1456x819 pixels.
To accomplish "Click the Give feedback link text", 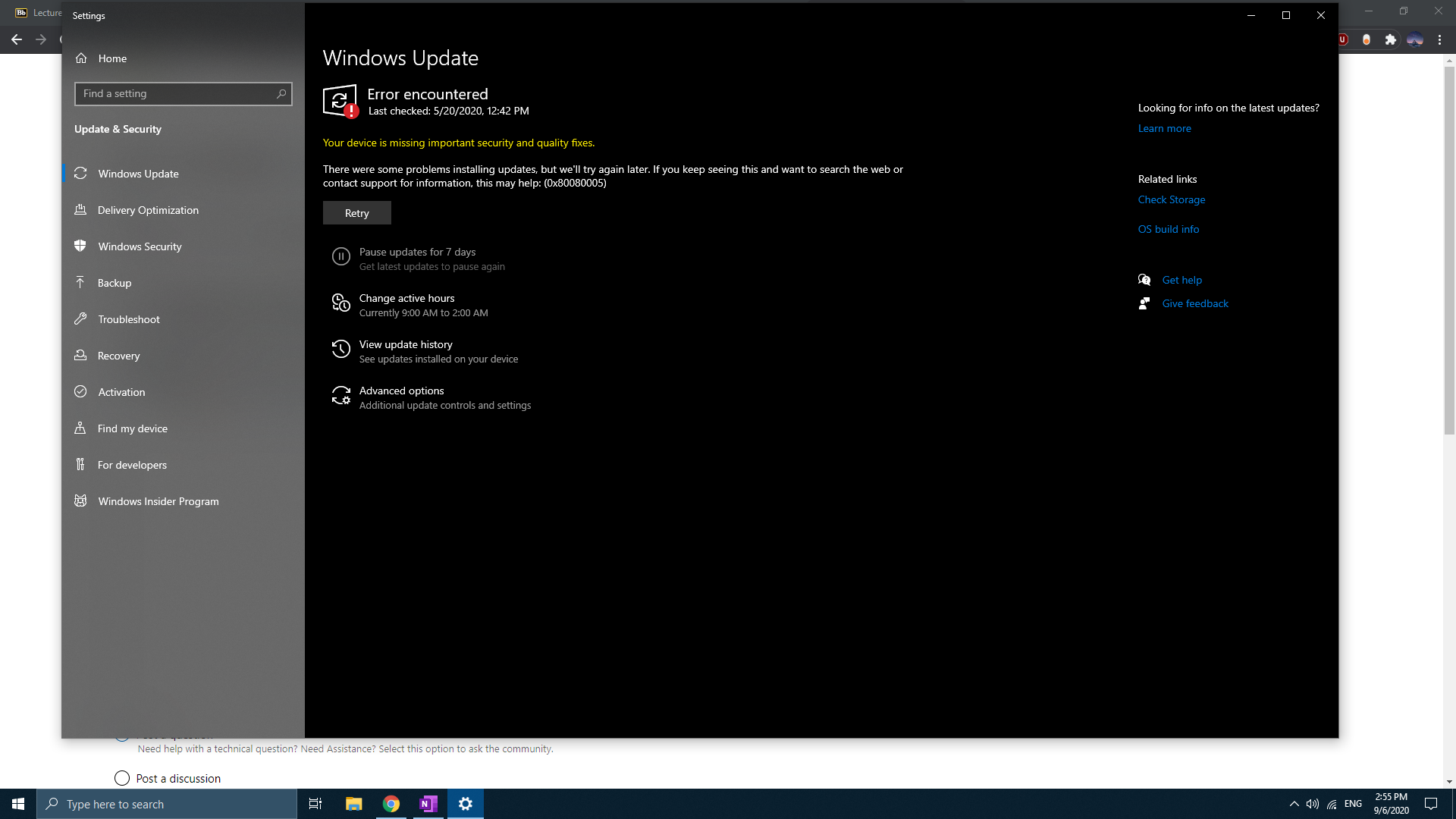I will (x=1195, y=303).
